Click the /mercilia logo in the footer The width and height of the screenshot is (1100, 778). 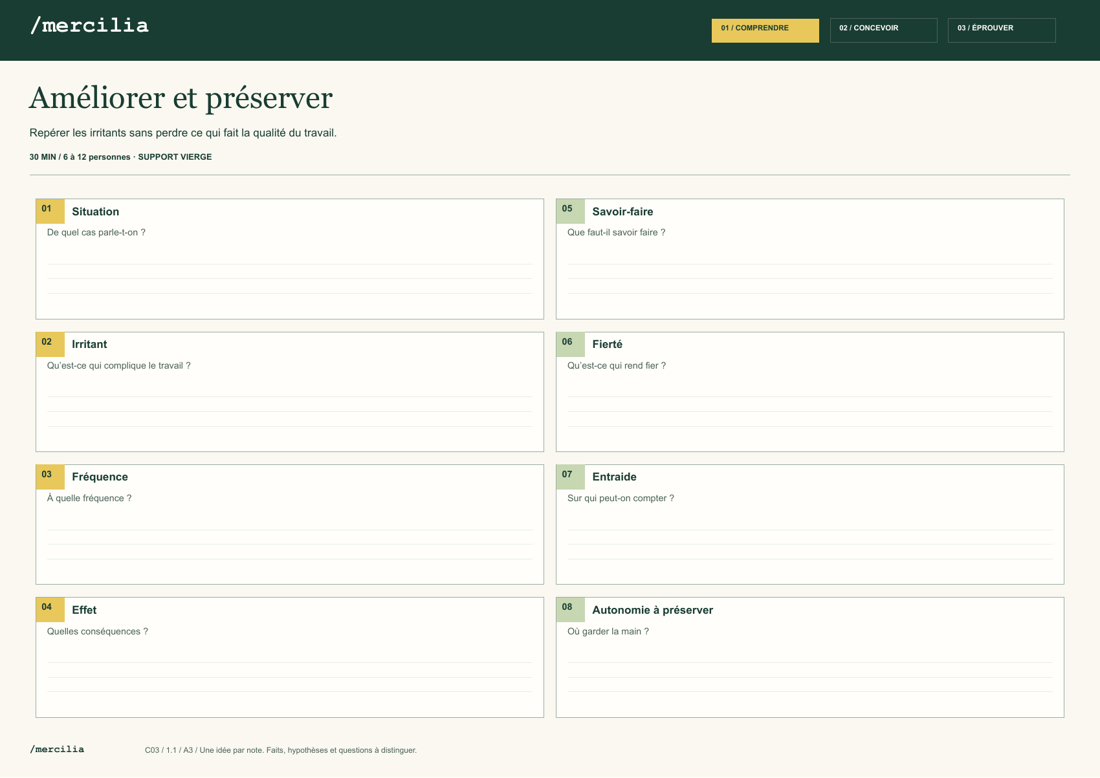[57, 749]
